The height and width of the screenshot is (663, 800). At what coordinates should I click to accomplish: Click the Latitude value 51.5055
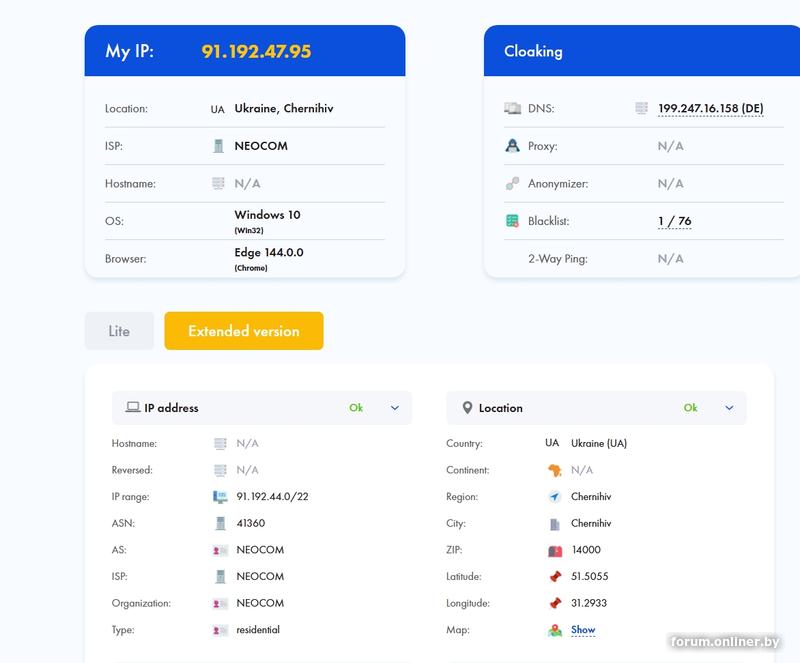(x=590, y=576)
